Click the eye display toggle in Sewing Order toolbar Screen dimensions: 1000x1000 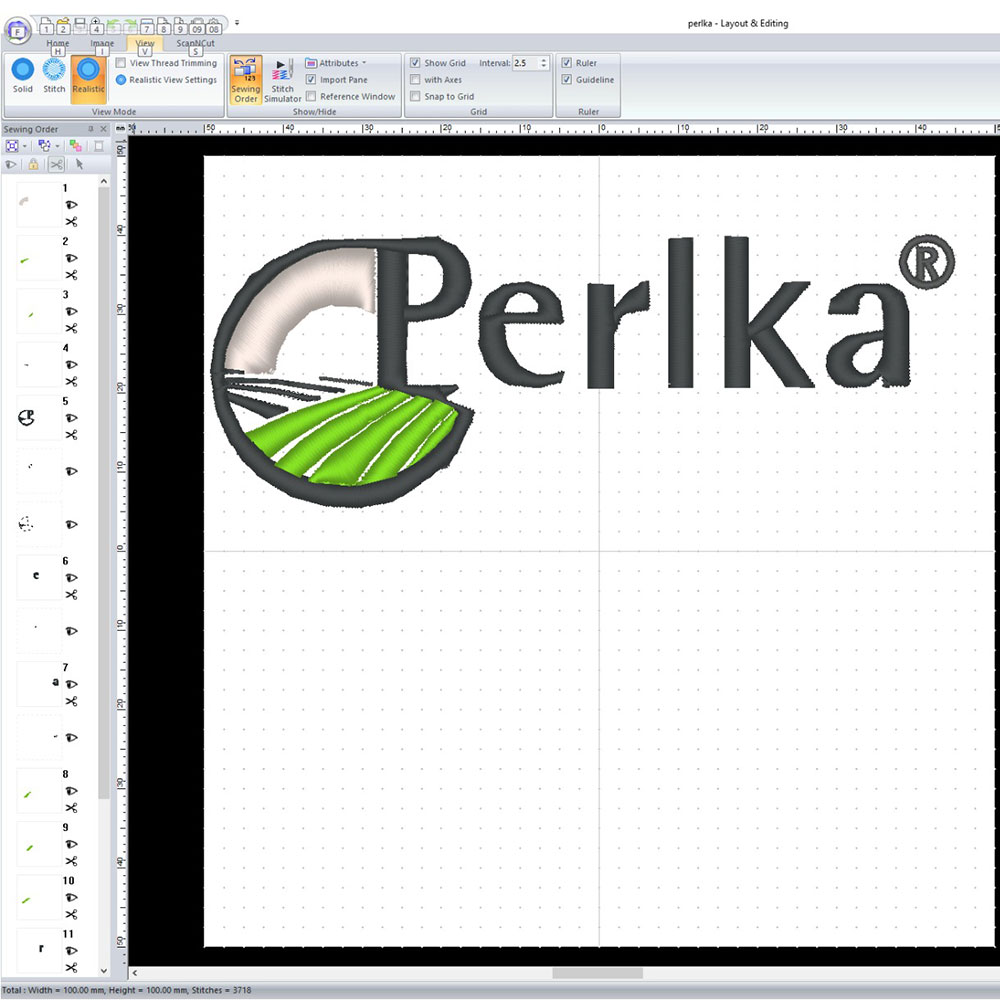[x=11, y=165]
